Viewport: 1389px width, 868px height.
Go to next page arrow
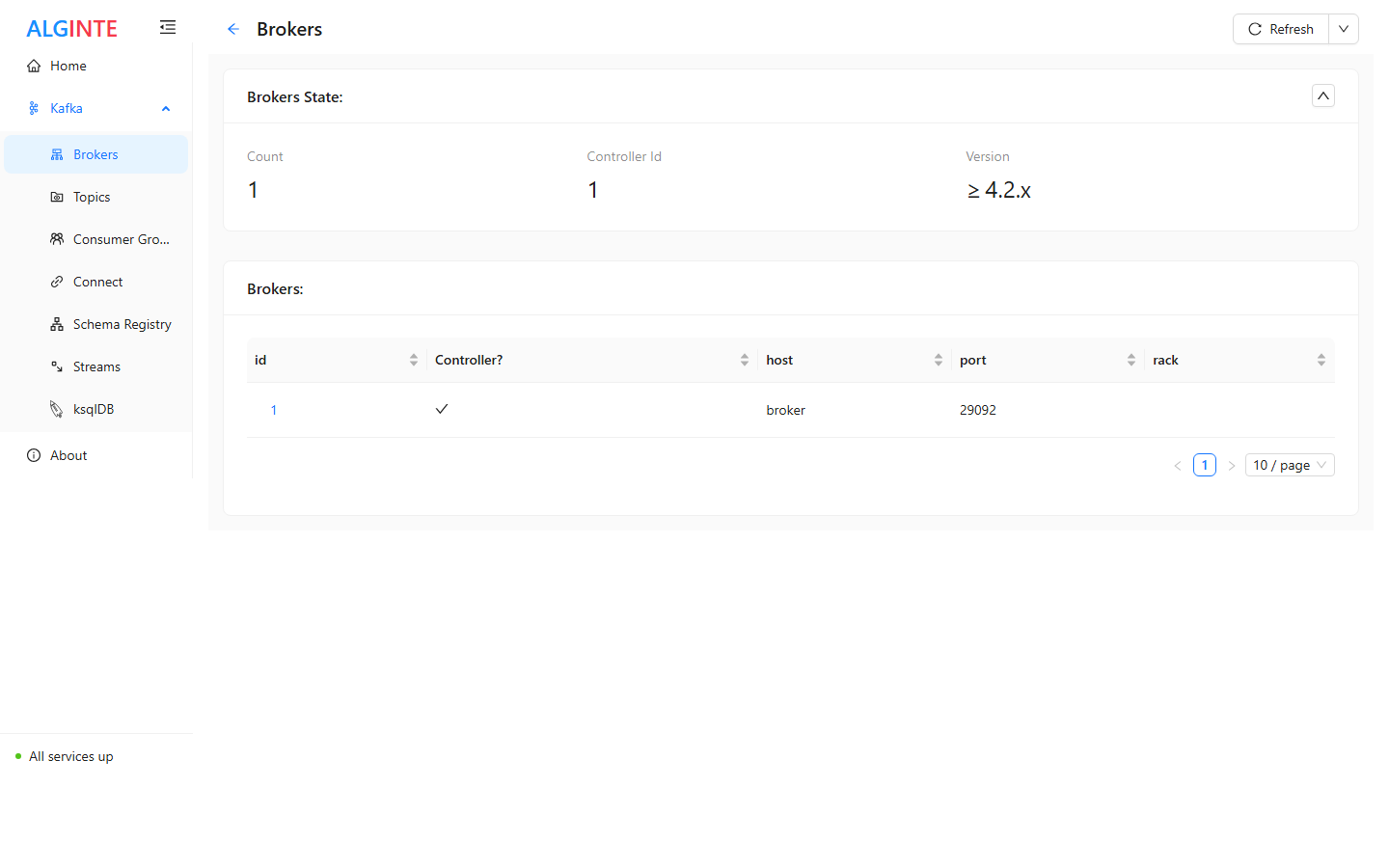coord(1232,465)
